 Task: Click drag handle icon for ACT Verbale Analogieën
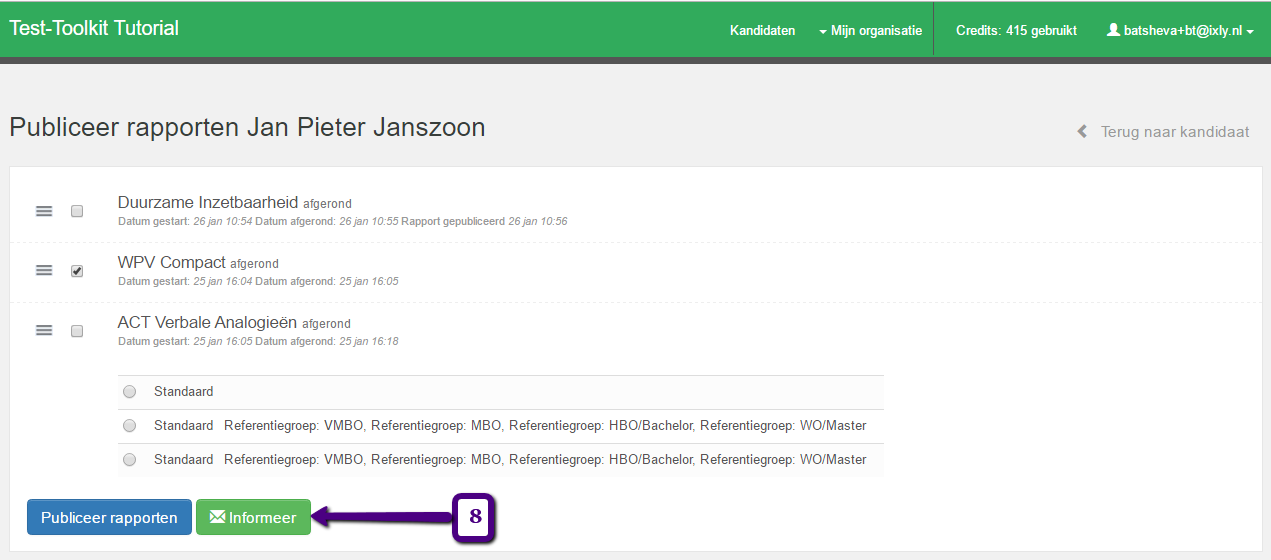[44, 331]
